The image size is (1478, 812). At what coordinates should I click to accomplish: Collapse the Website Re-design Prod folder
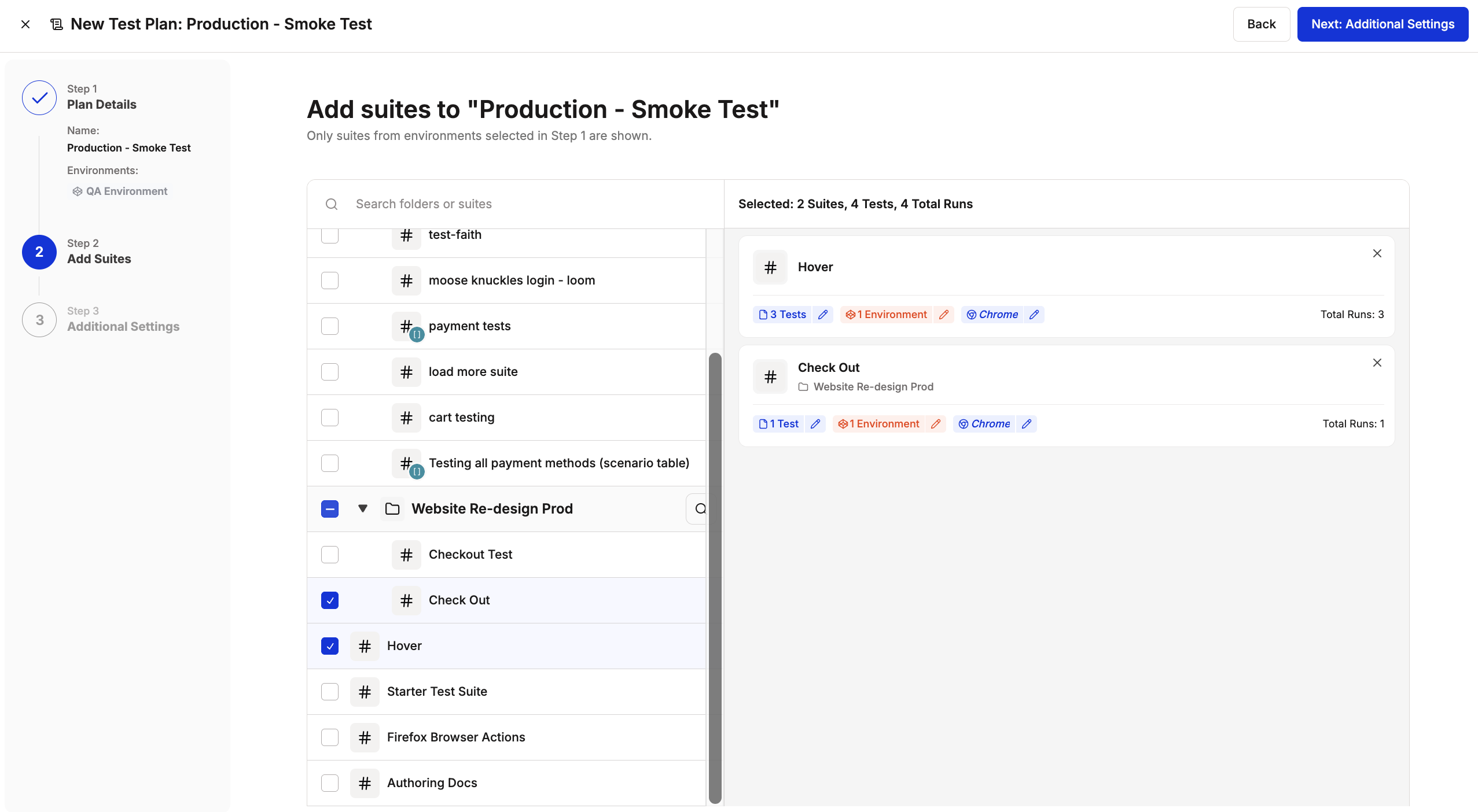pos(363,509)
